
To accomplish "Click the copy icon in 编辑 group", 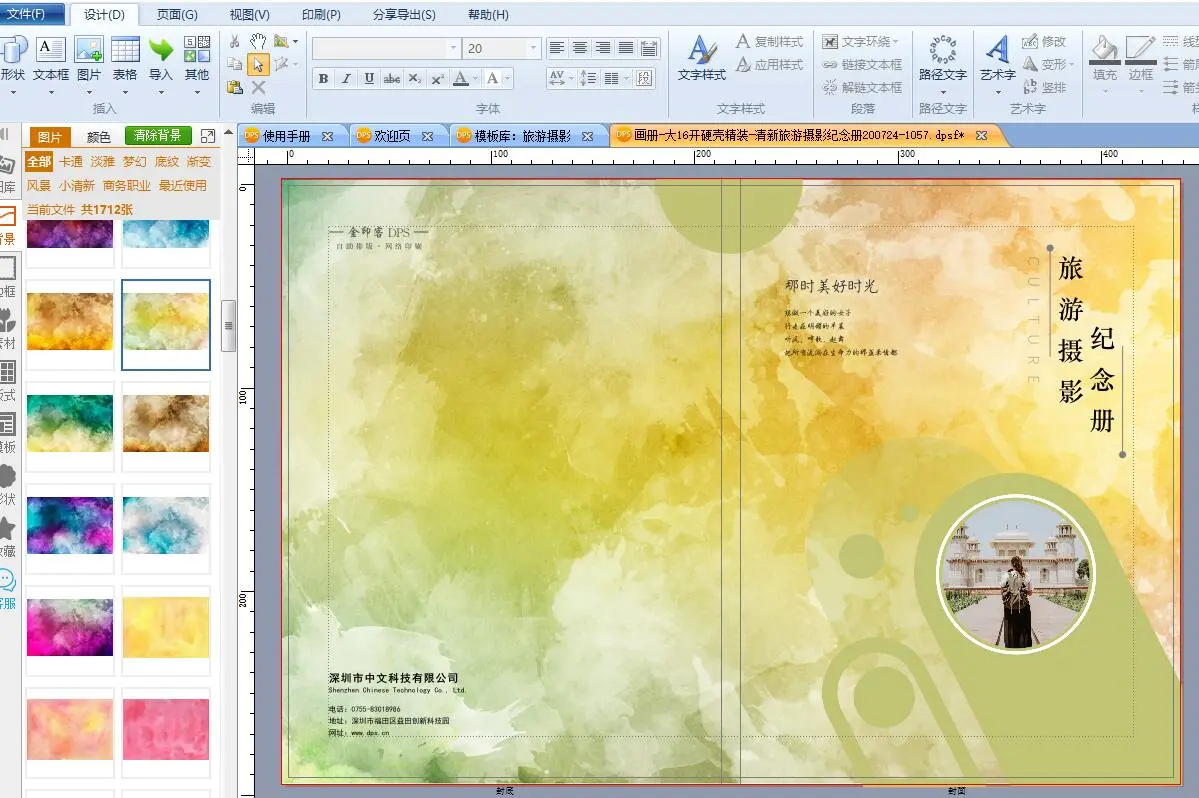I will (x=235, y=64).
